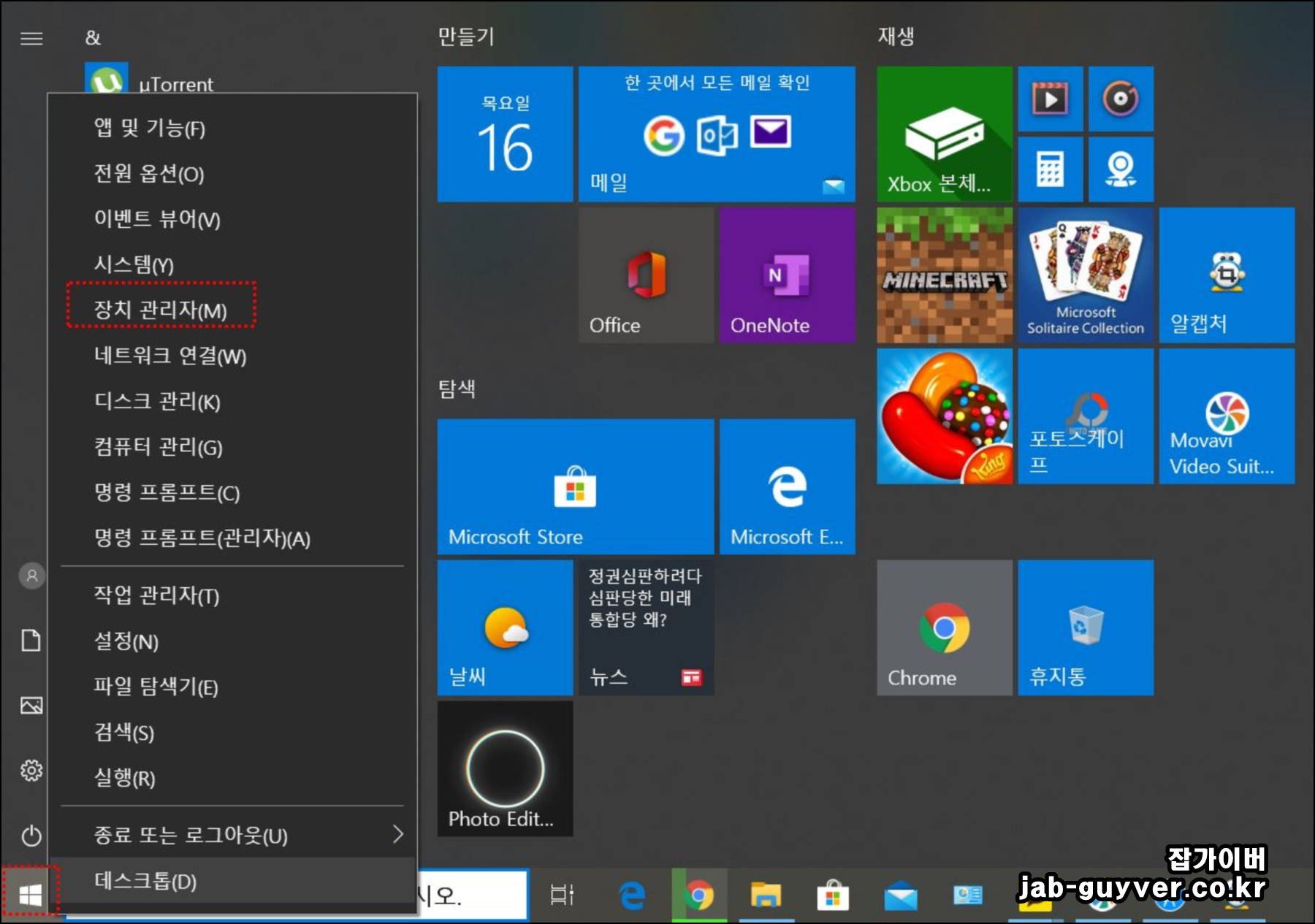The width and height of the screenshot is (1315, 924).
Task: Open 이벤트 뷰어(V)
Action: (x=232, y=219)
